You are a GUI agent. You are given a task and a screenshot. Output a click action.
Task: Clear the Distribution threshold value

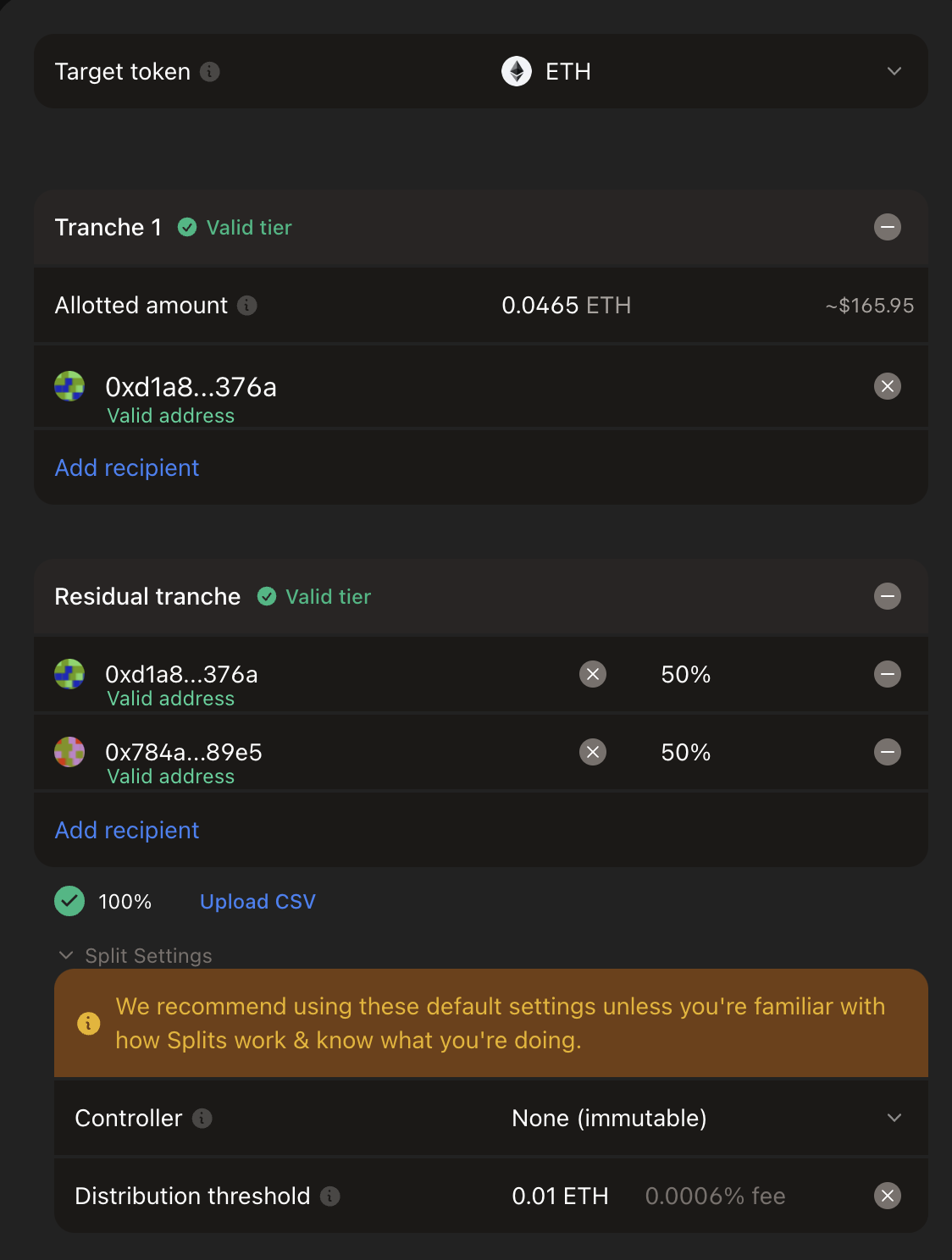887,1196
